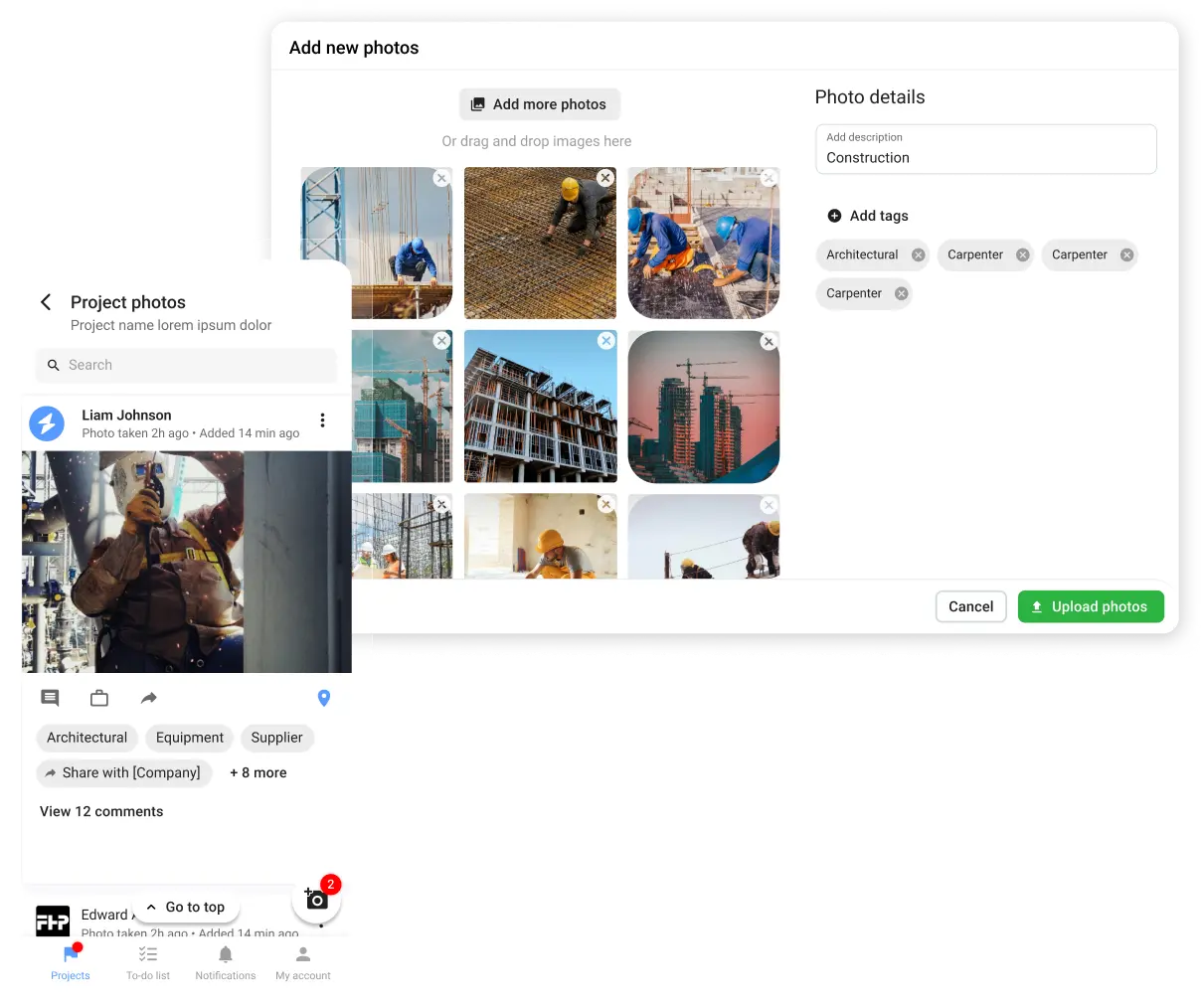This screenshot has width=1201, height=1008.
Task: Switch to the To-do list tab
Action: coord(148,962)
